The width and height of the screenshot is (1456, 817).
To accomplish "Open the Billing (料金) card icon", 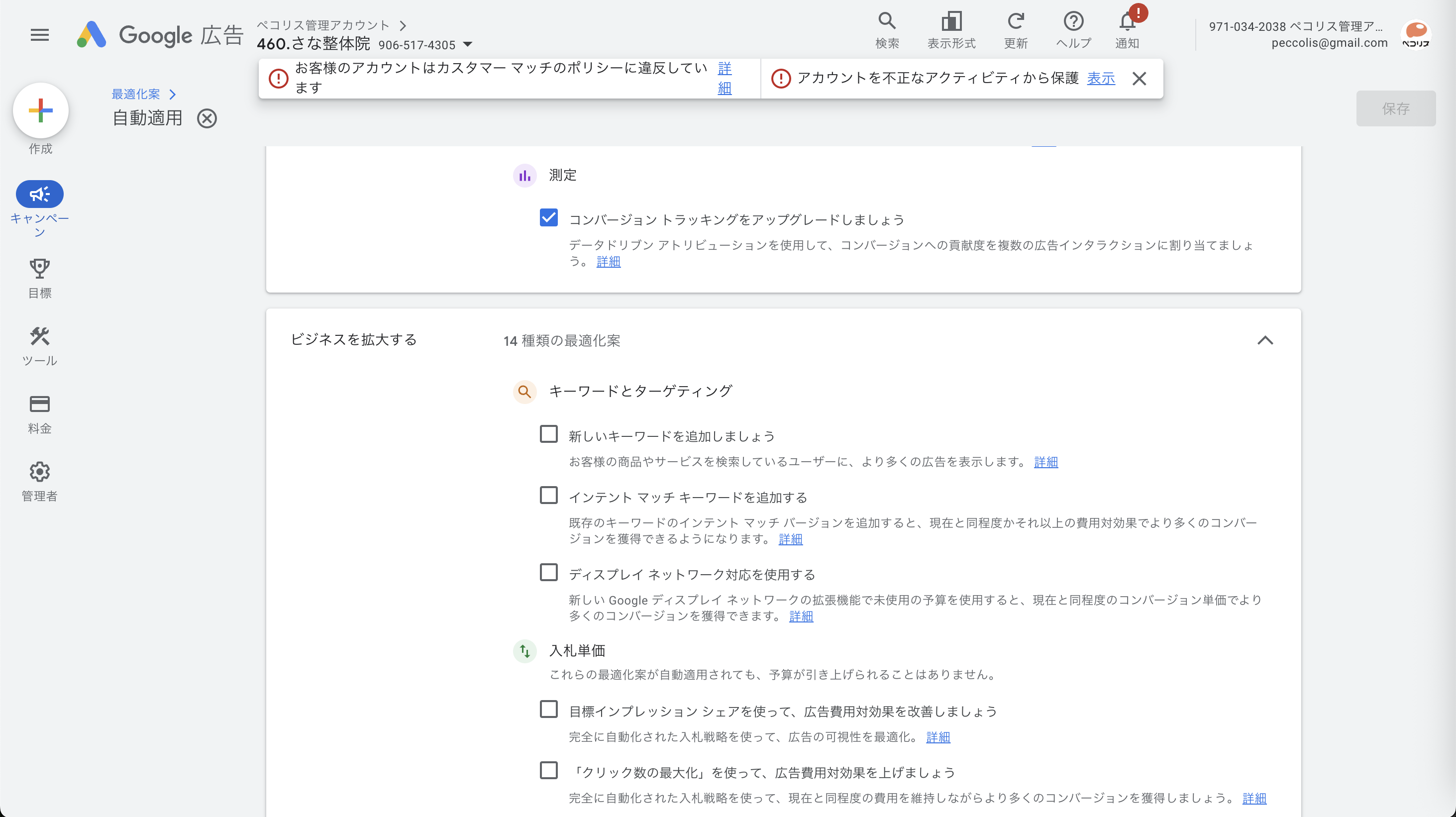I will (x=40, y=404).
